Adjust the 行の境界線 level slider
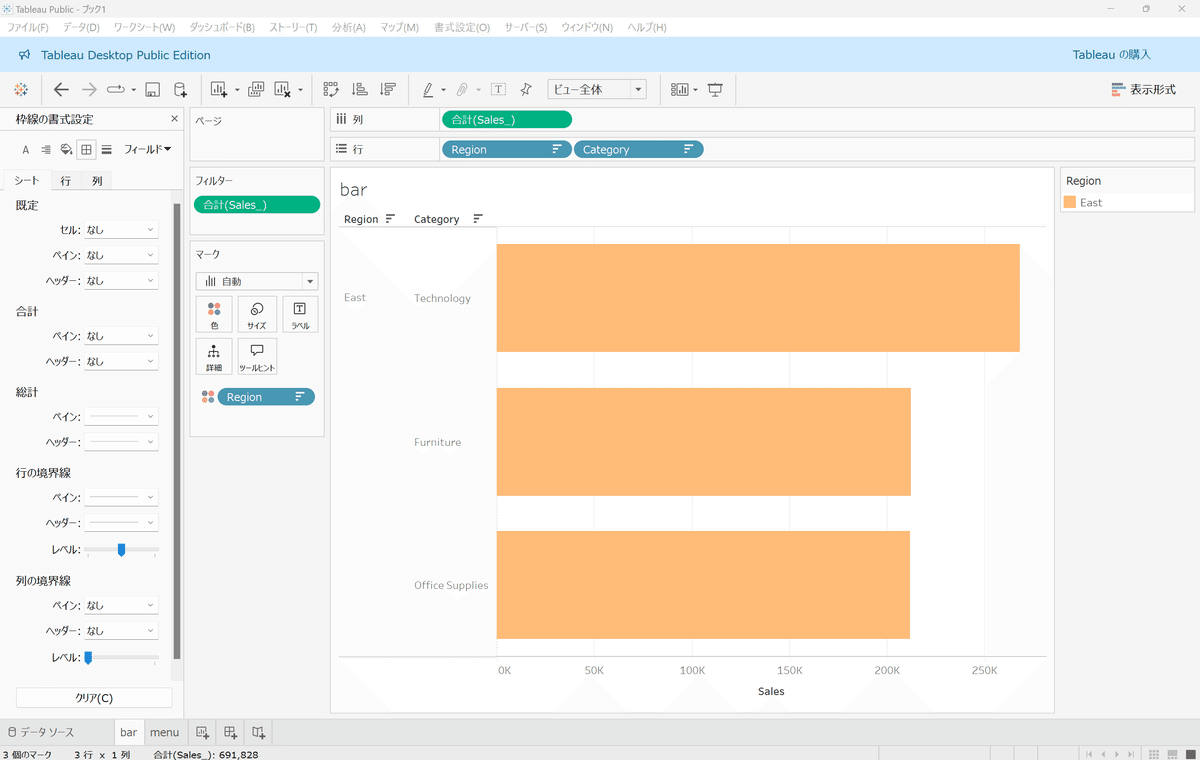The width and height of the screenshot is (1200, 760). coord(121,549)
